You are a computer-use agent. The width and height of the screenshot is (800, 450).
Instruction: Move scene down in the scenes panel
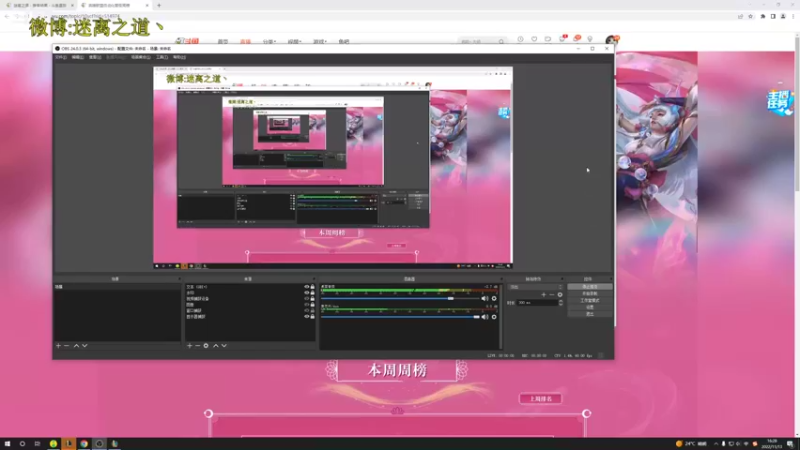[x=85, y=346]
